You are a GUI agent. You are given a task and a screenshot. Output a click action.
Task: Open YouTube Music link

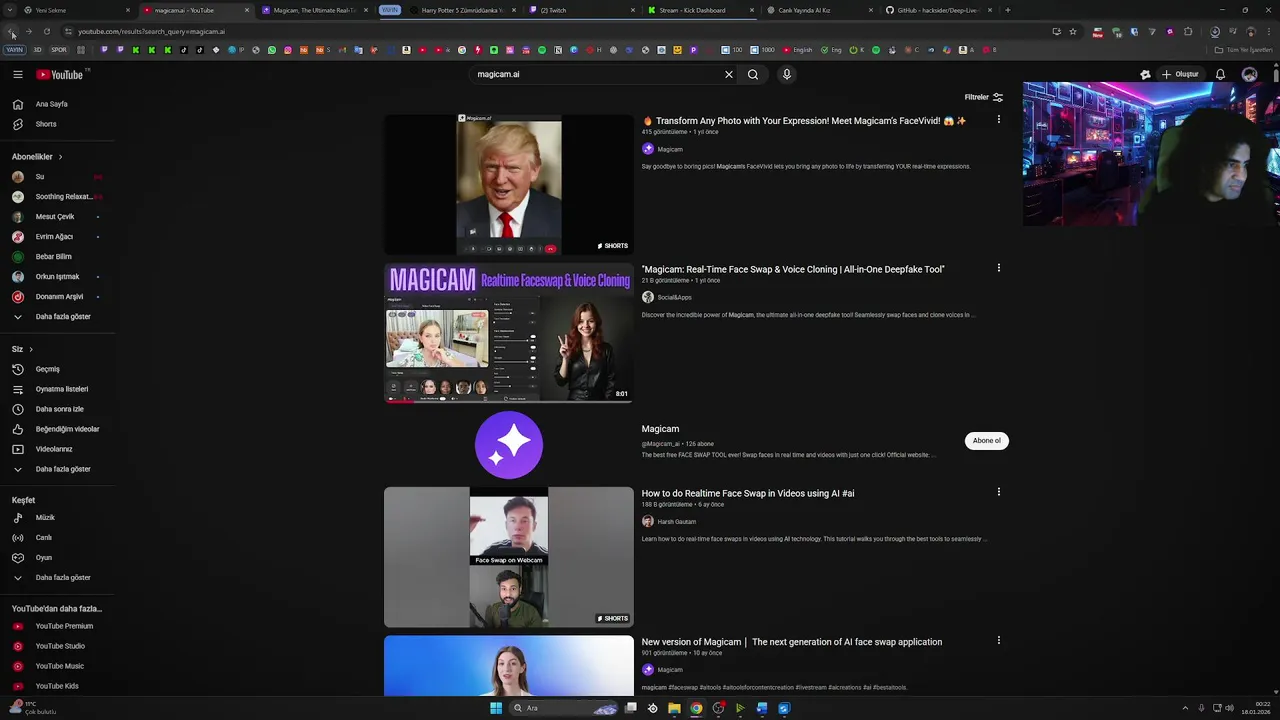coord(60,666)
